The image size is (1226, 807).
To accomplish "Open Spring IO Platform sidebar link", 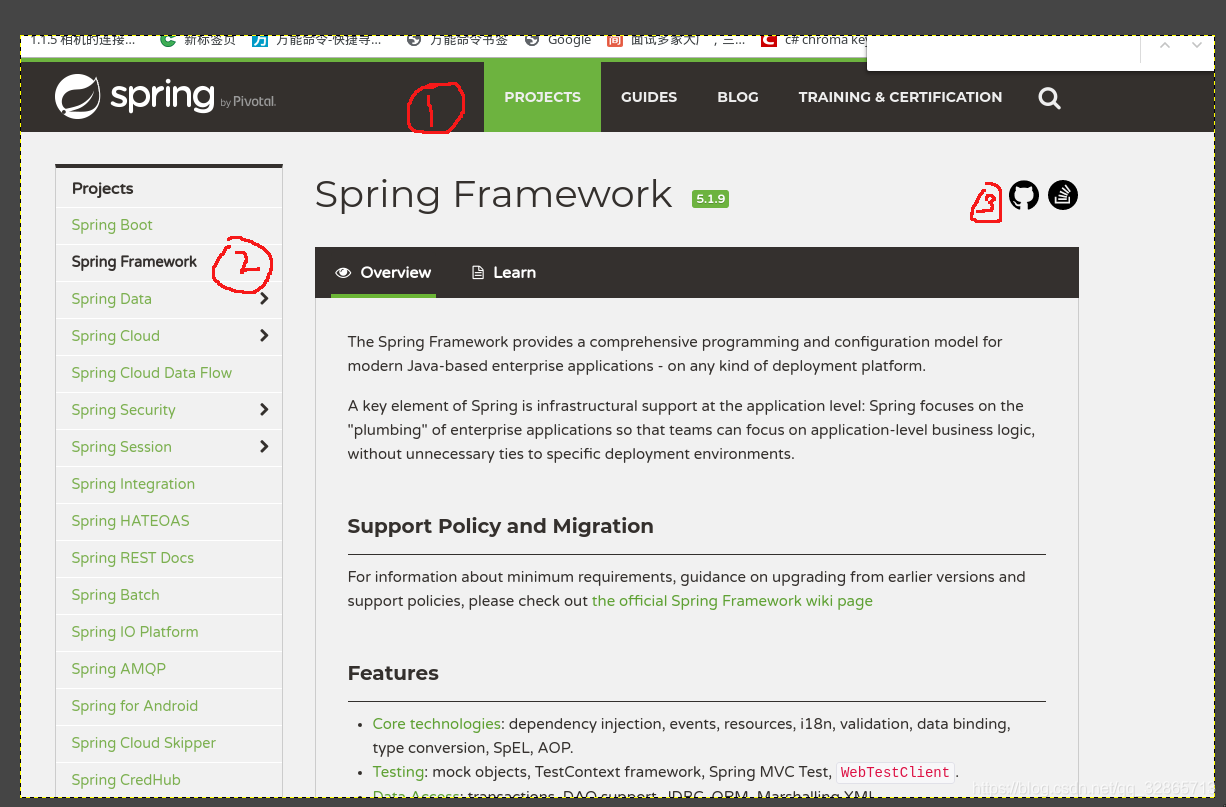I will click(x=135, y=632).
